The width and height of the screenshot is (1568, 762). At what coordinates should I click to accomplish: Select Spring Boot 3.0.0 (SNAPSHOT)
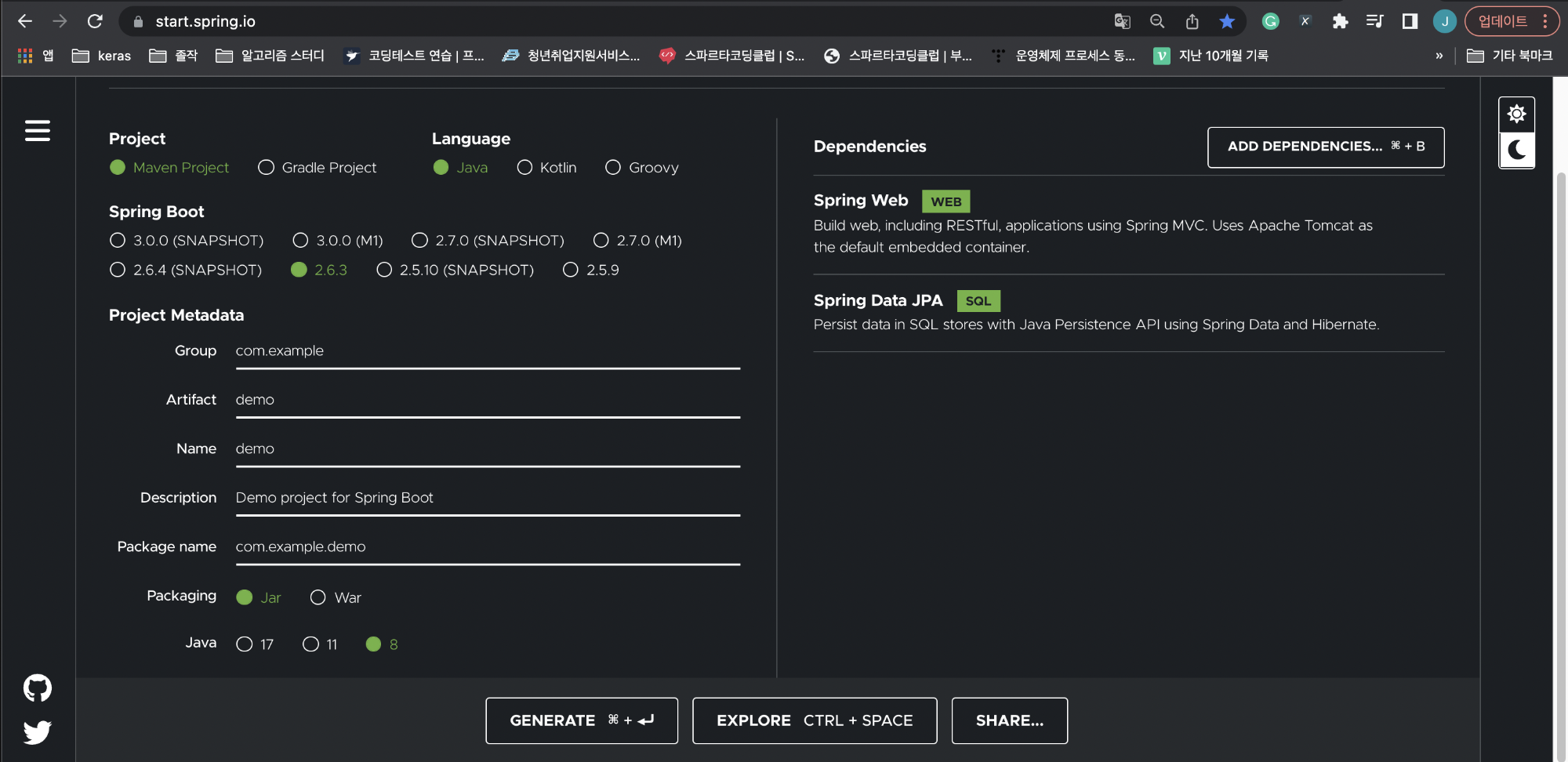[187, 240]
